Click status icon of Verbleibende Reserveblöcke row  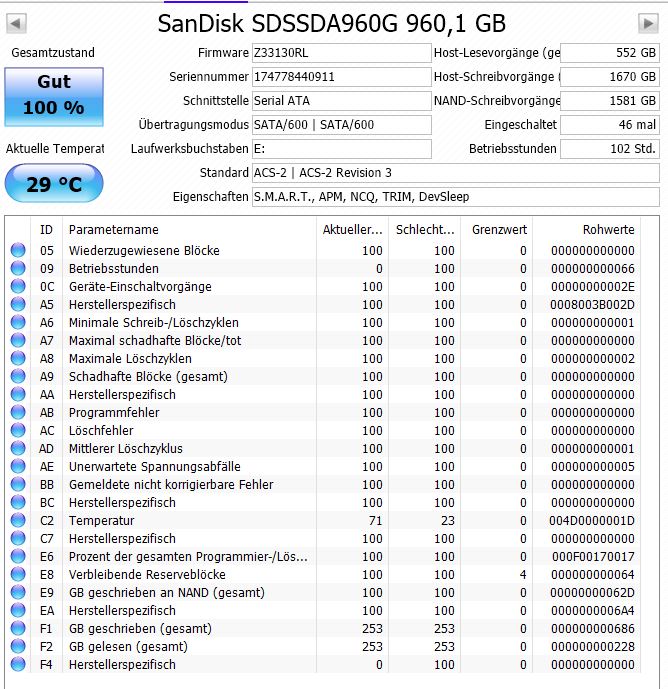pos(18,574)
